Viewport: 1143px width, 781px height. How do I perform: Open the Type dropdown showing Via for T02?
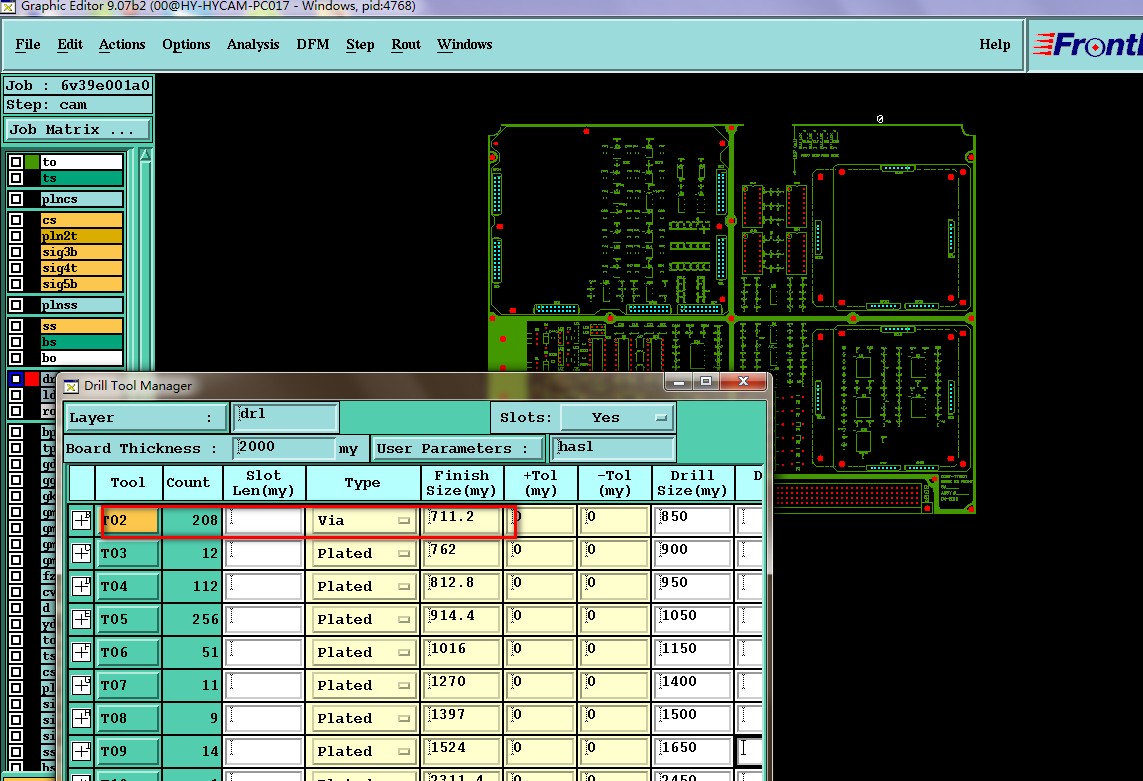click(363, 521)
